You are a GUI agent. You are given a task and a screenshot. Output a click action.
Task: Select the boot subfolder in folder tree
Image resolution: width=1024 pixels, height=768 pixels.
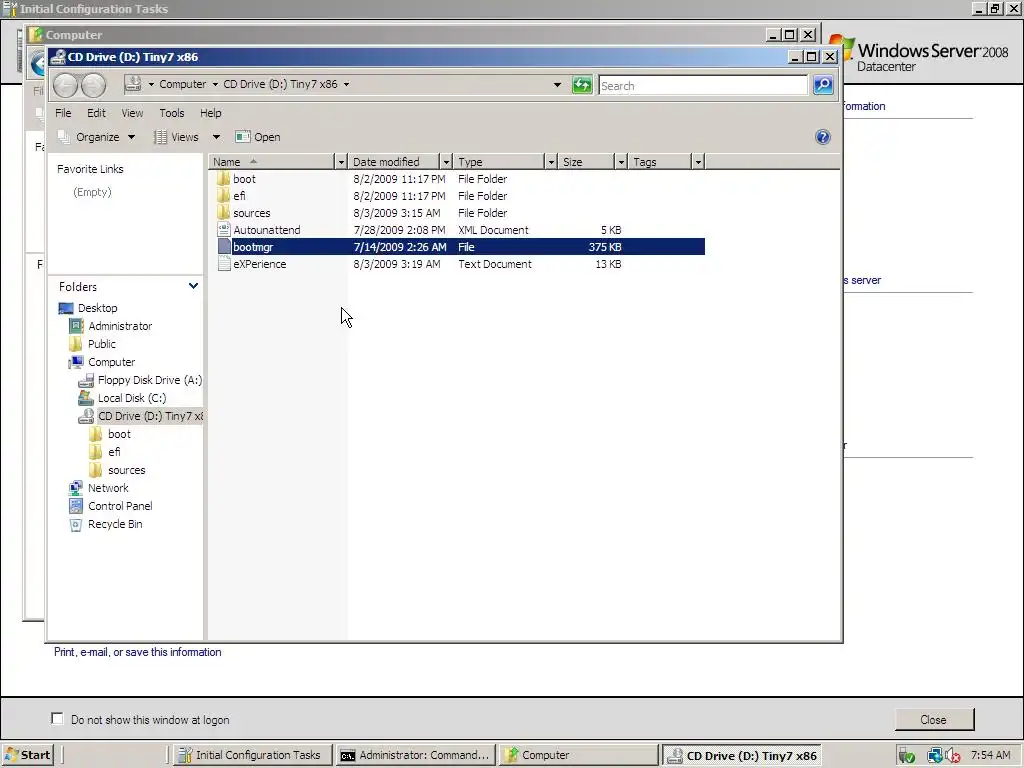(x=120, y=434)
